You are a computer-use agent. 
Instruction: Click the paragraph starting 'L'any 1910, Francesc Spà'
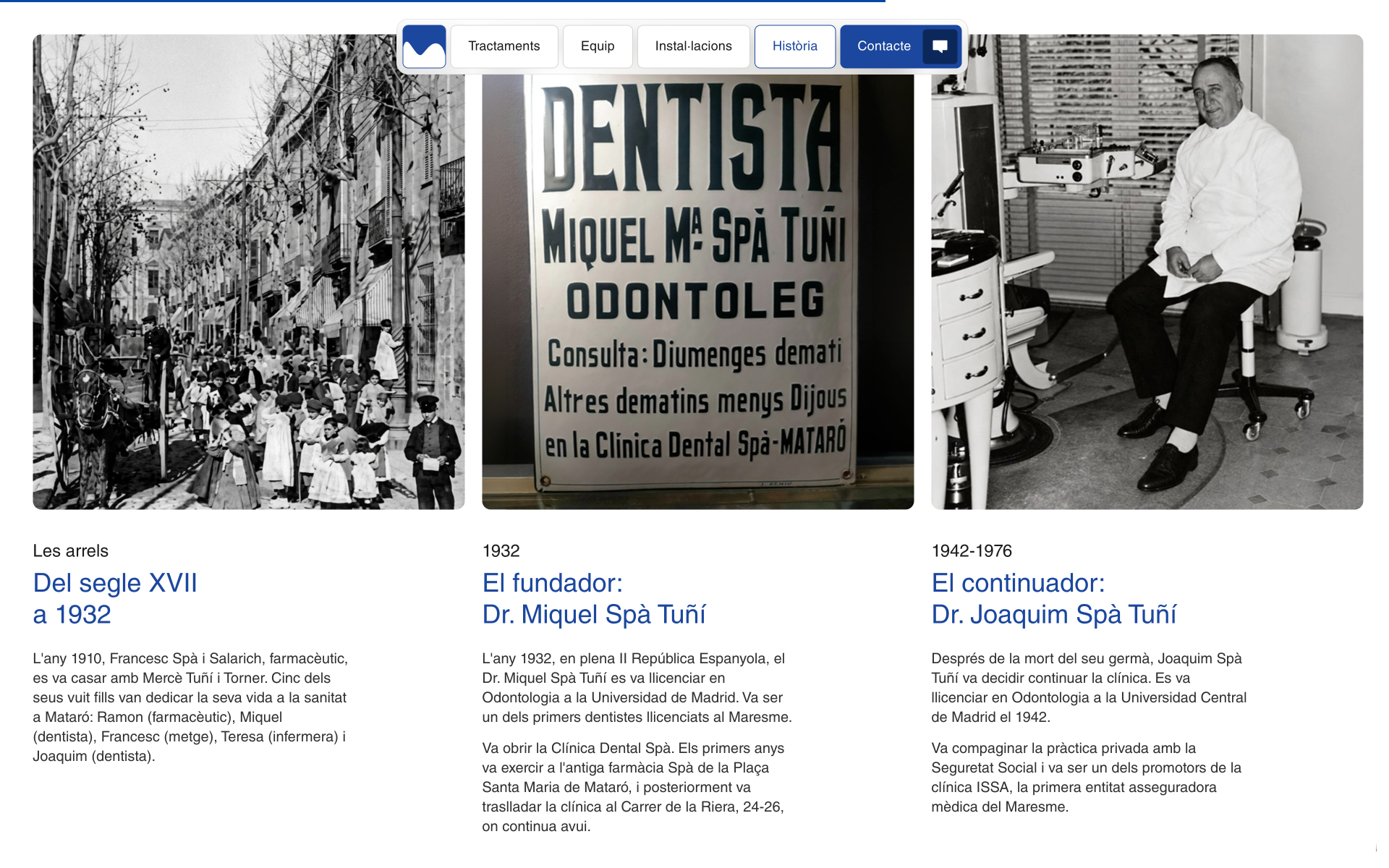click(x=191, y=707)
